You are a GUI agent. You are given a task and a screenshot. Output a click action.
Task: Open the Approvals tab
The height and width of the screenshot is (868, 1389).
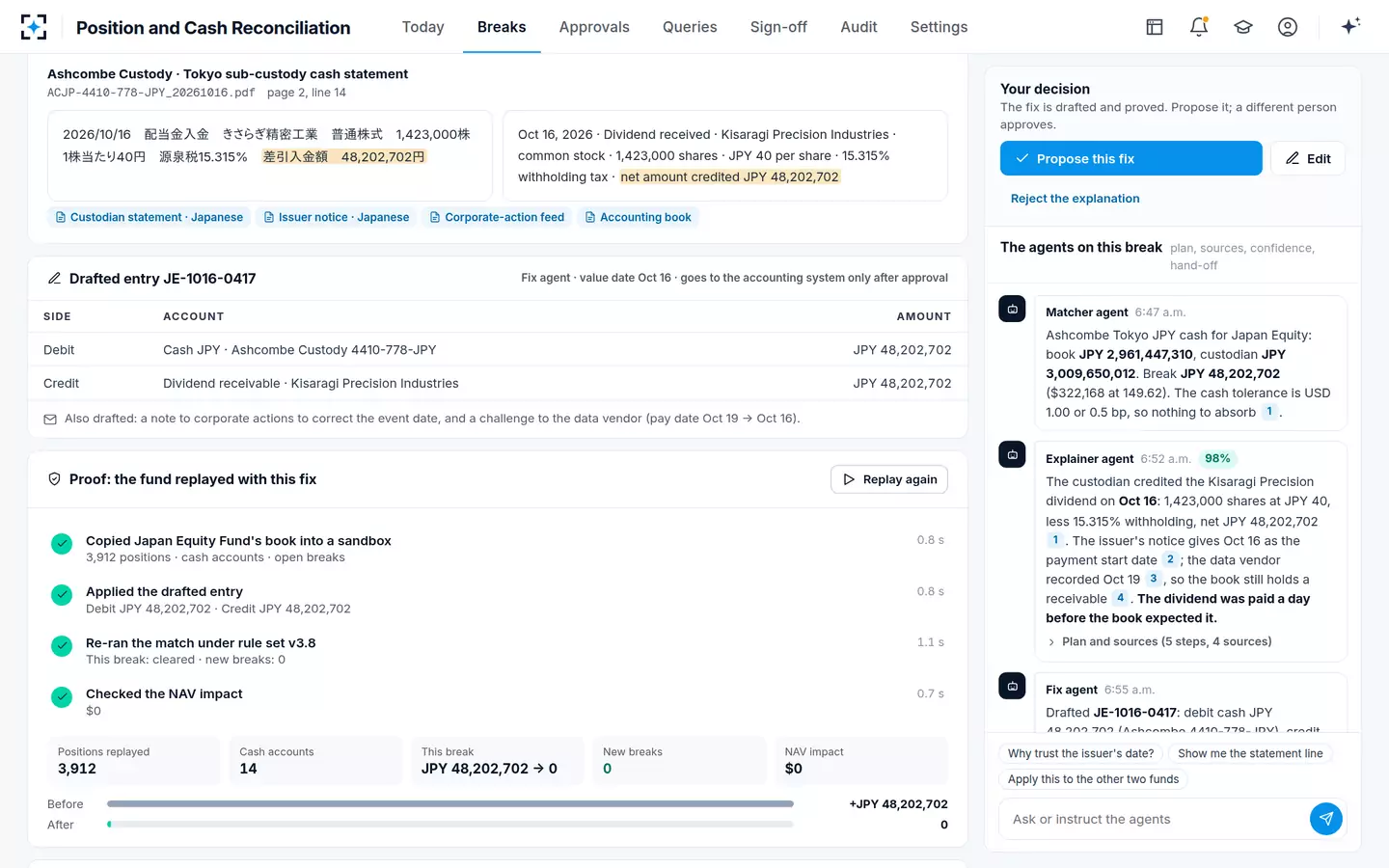coord(594,27)
